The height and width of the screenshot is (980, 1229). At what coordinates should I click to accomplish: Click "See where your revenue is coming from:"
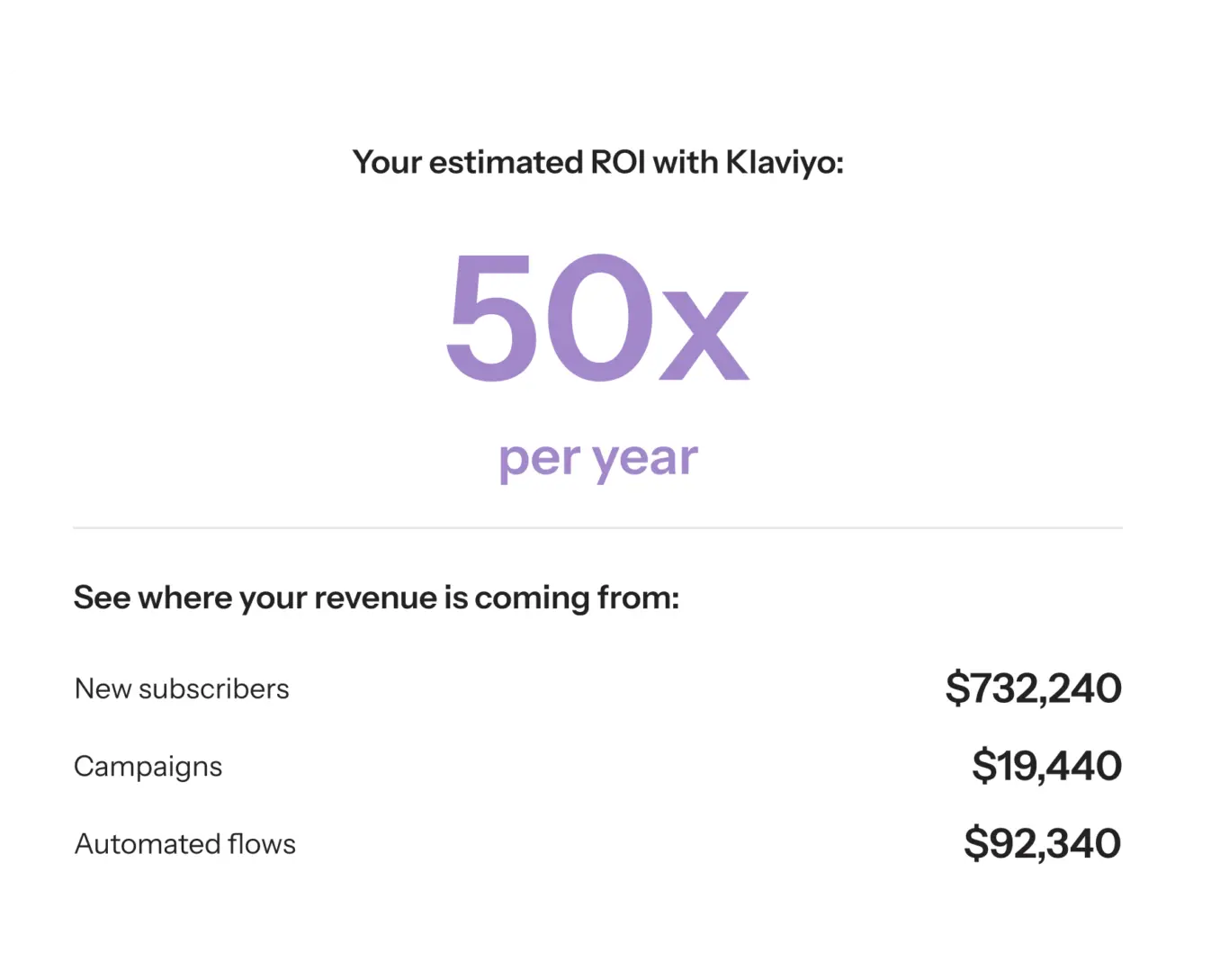click(x=376, y=598)
